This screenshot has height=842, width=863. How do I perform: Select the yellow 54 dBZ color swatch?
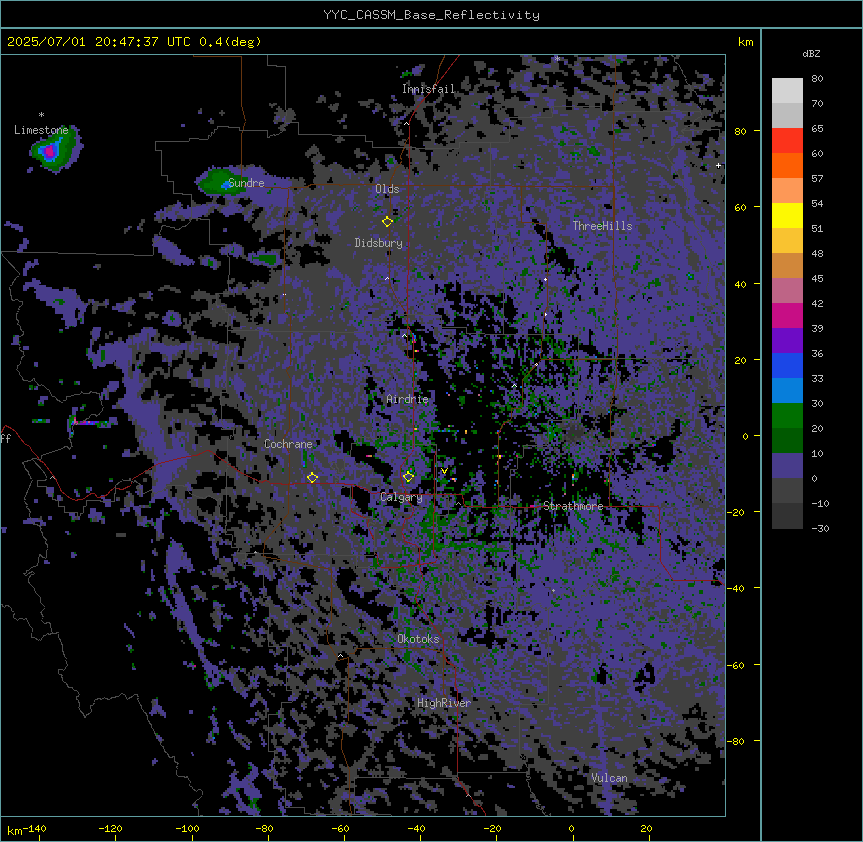pos(787,216)
